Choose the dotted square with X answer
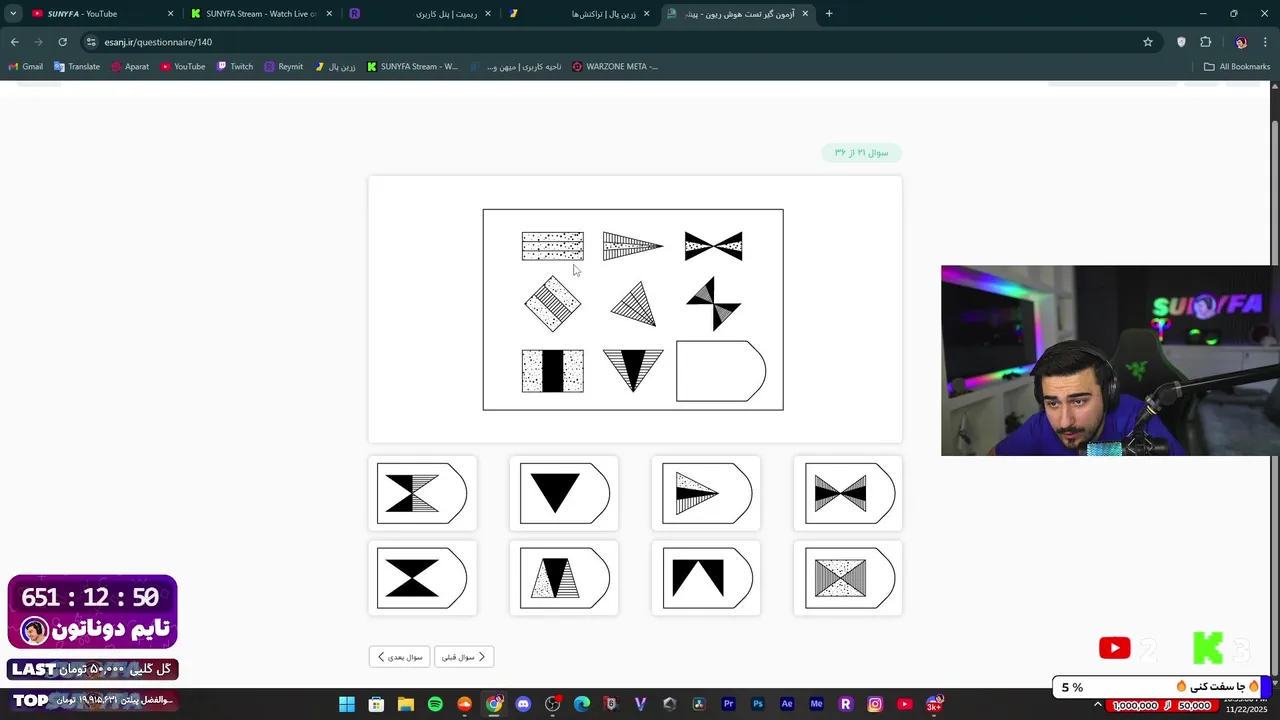This screenshot has height=720, width=1280. [848, 578]
